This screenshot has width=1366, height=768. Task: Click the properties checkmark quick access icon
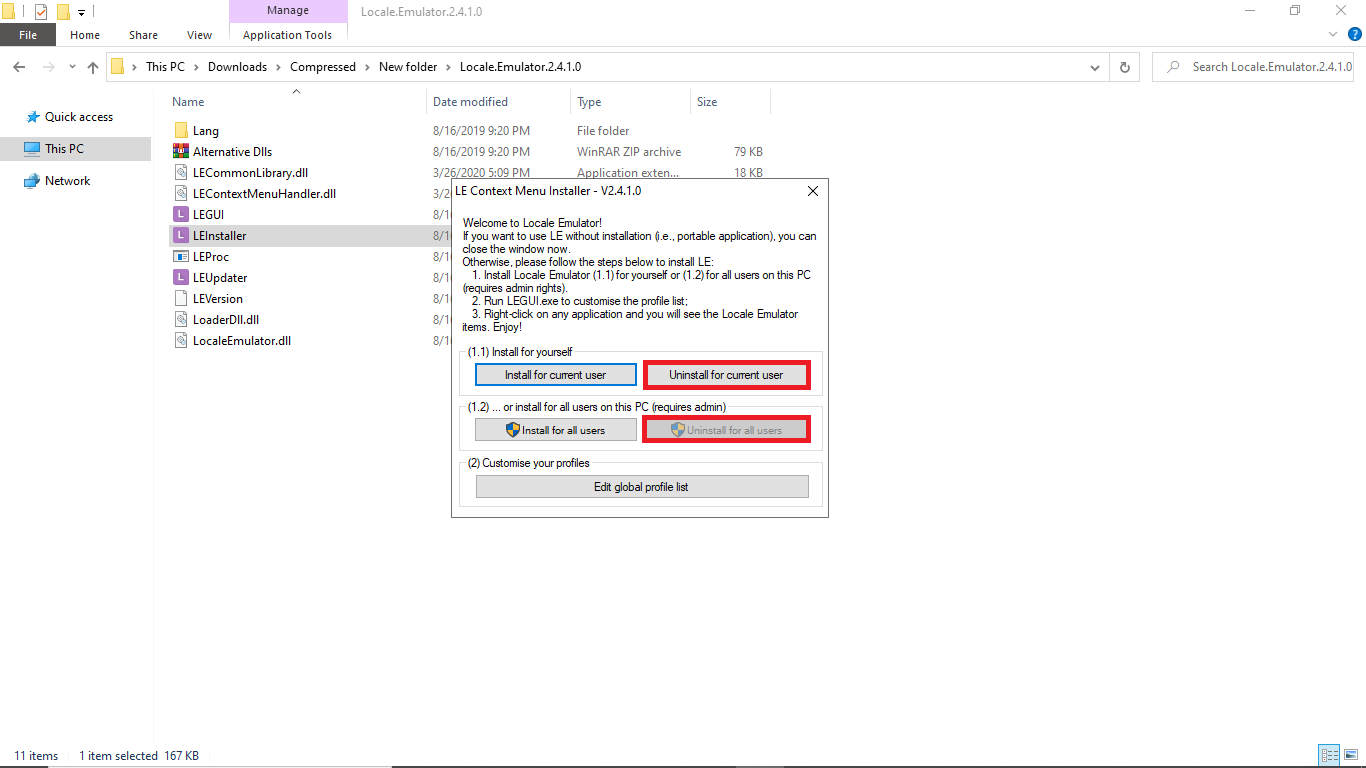[x=41, y=12]
